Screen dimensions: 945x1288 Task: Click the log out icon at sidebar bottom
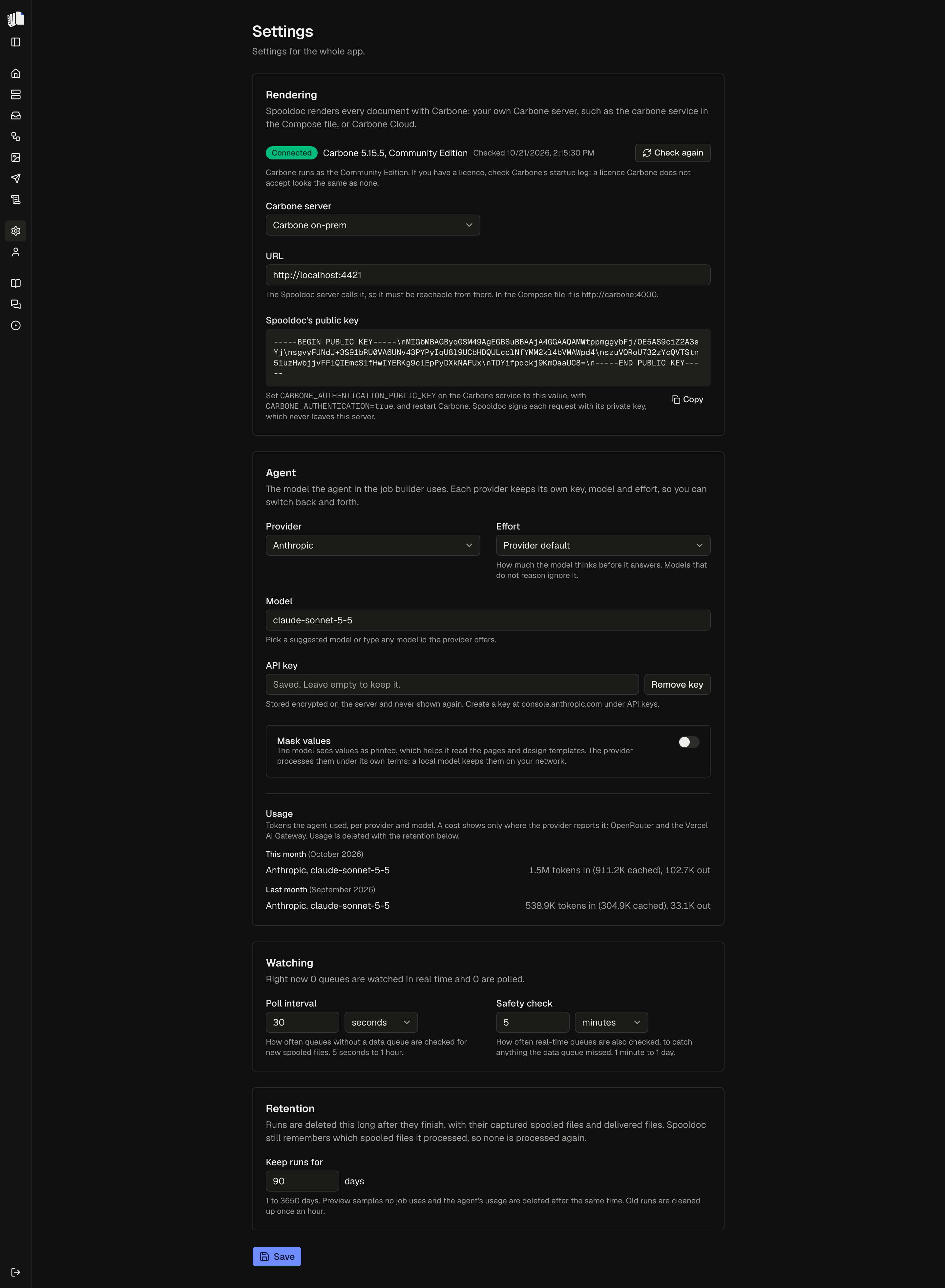point(15,1272)
